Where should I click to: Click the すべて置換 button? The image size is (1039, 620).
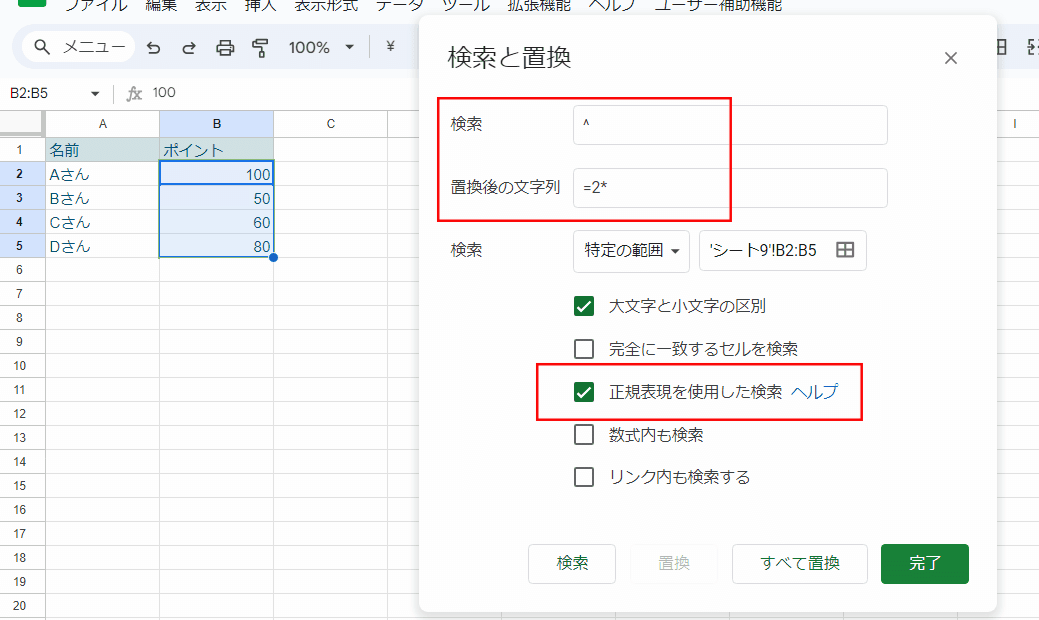800,564
